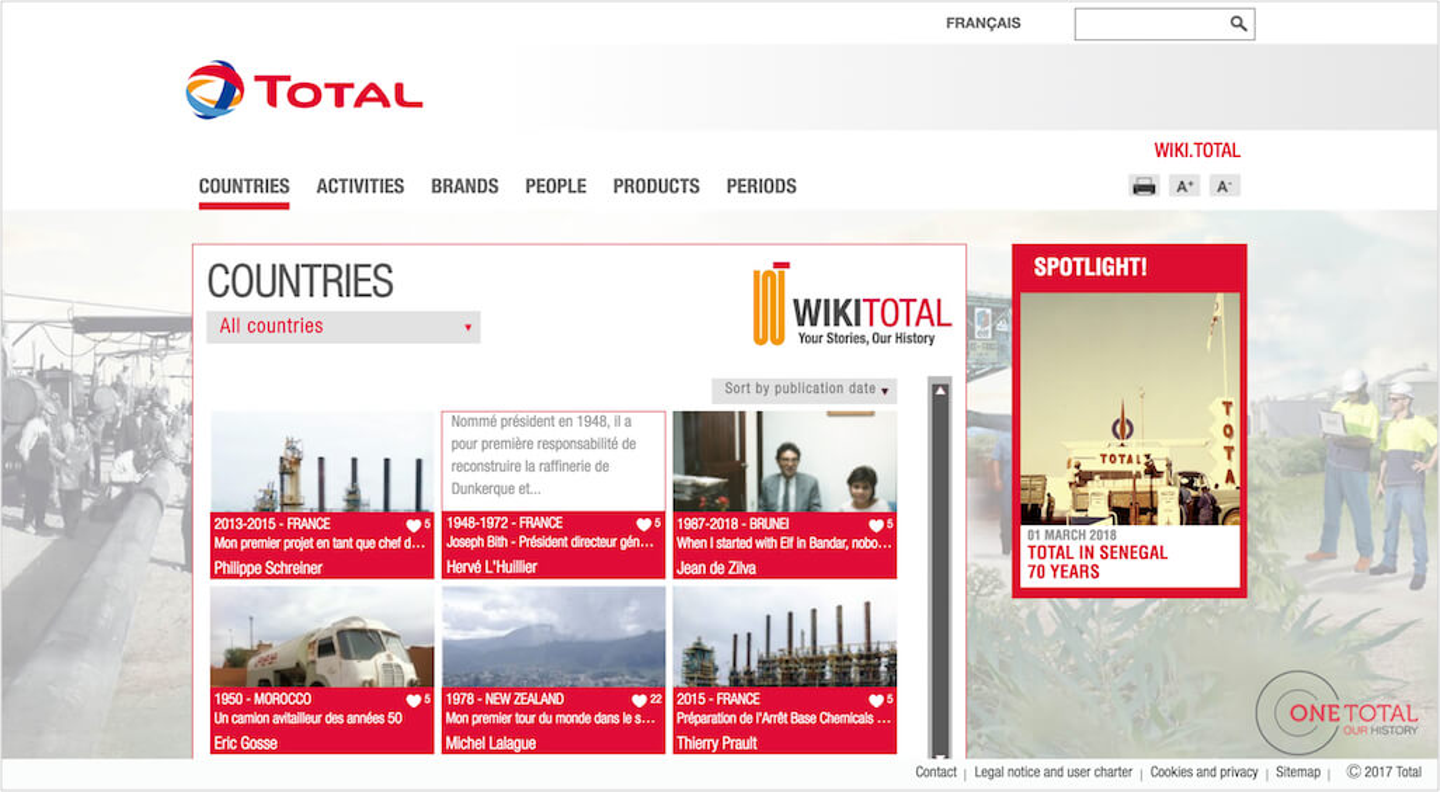This screenshot has width=1440, height=792.
Task: Open Legal notice and user charter
Action: coord(1053,772)
